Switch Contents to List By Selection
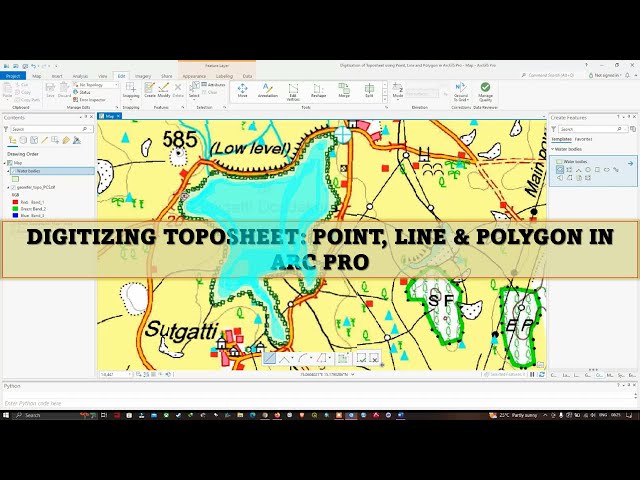The width and height of the screenshot is (640, 480). 34,140
